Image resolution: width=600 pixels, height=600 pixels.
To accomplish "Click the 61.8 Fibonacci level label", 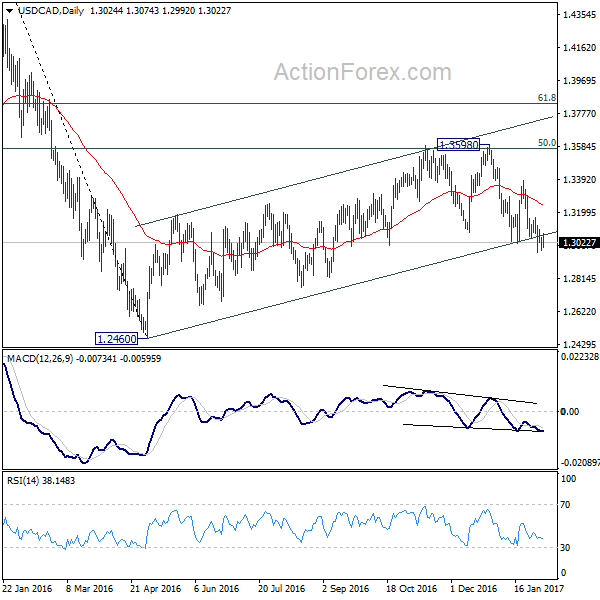I will click(546, 98).
